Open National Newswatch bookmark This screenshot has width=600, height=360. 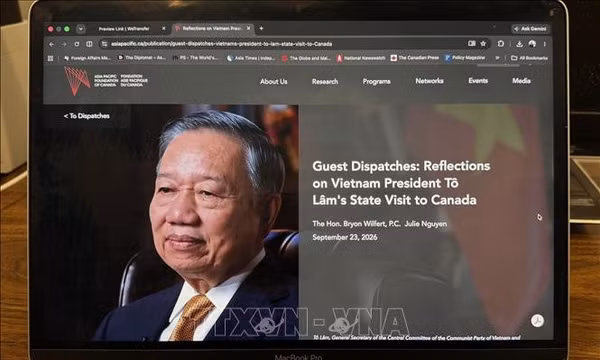(x=361, y=58)
